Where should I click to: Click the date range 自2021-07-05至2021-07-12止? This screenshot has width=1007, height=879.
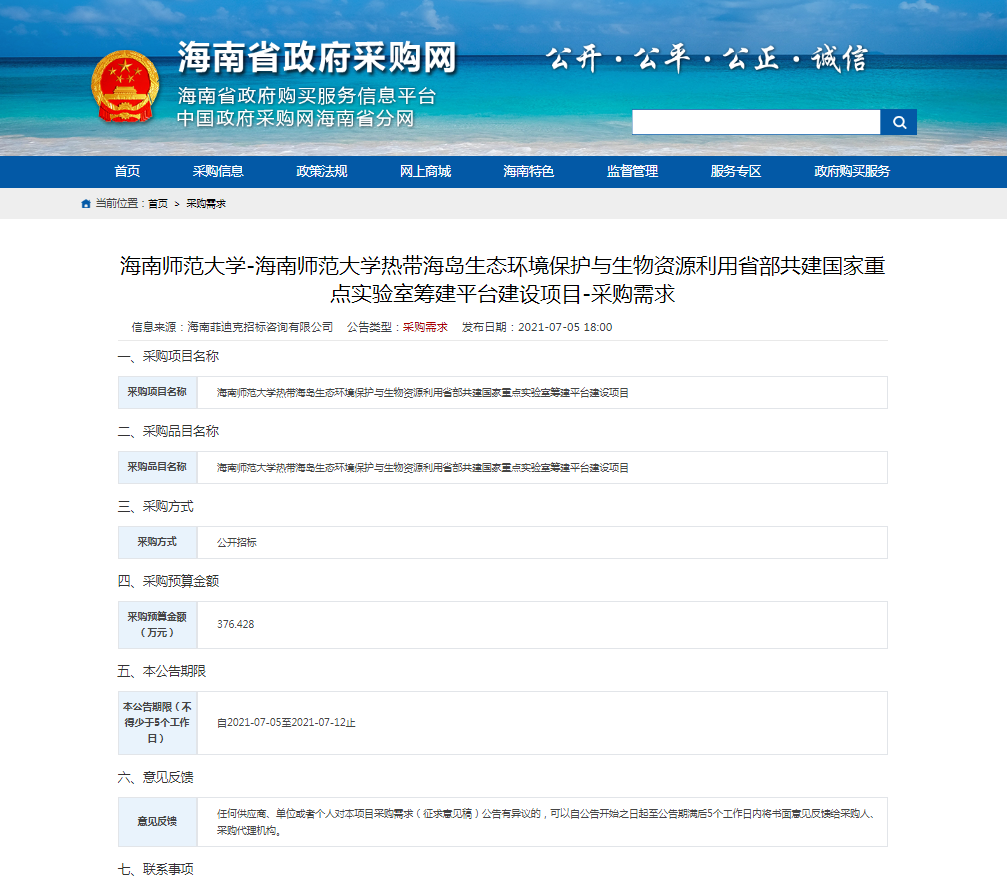pos(286,722)
